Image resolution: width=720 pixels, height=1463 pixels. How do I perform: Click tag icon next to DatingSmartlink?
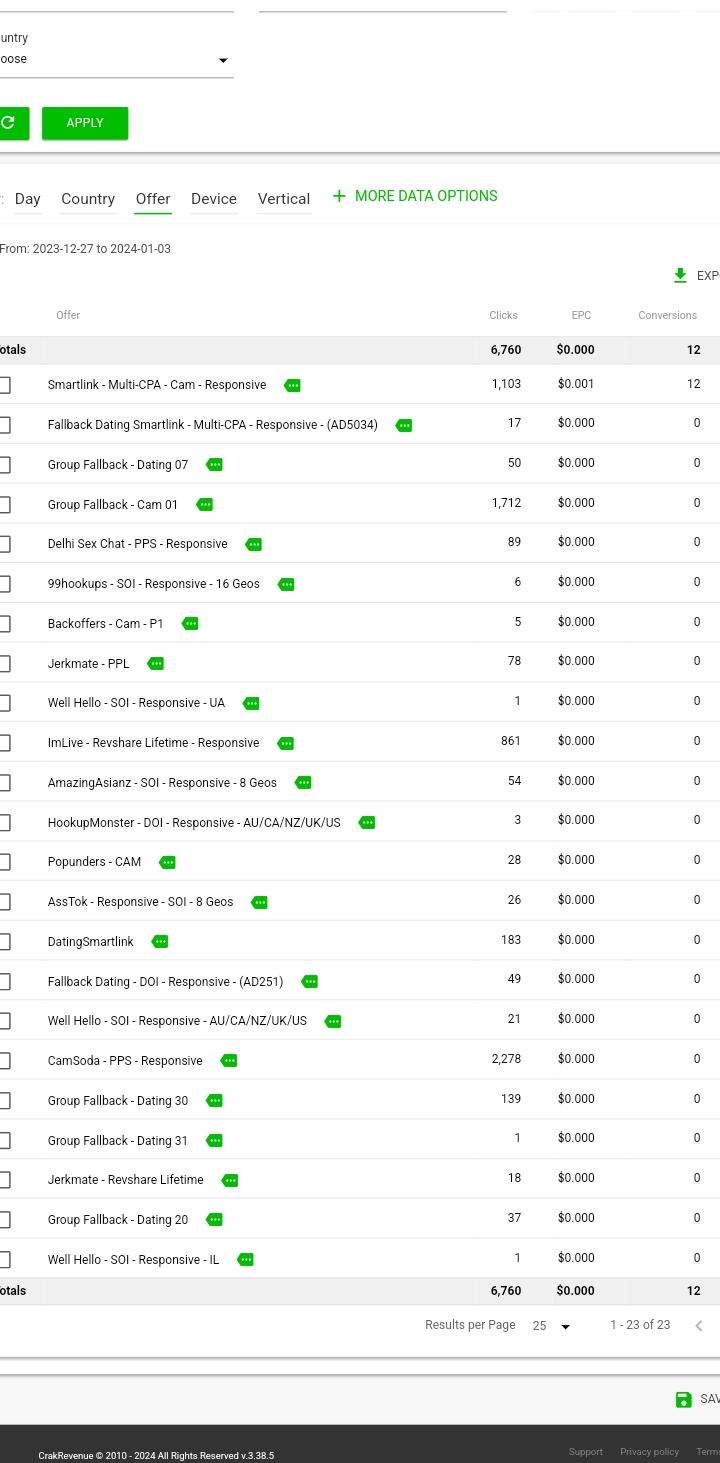point(159,941)
